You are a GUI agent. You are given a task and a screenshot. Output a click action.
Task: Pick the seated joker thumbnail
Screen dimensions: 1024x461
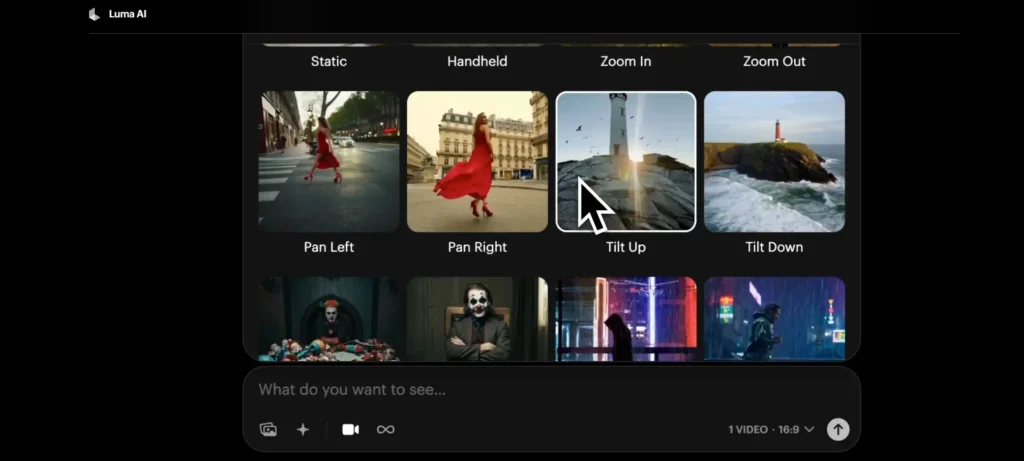pos(477,319)
